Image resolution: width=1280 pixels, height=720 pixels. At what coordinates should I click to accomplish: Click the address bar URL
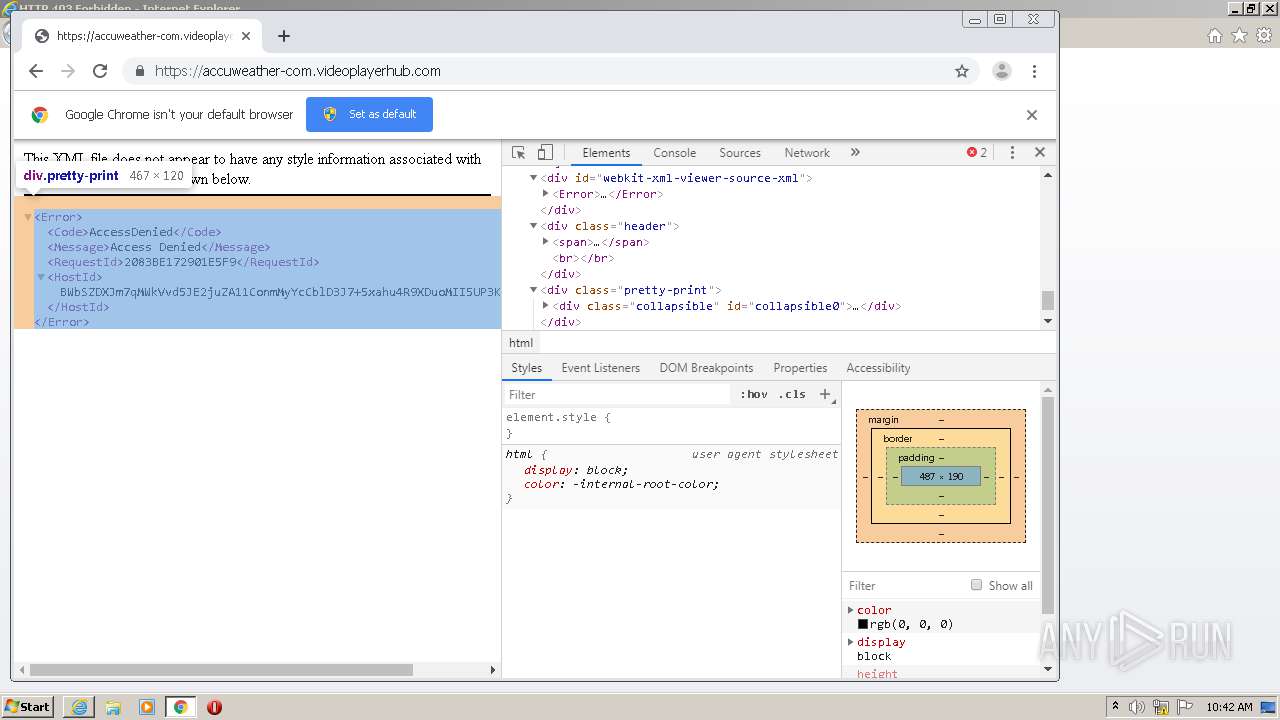pyautogui.click(x=297, y=71)
